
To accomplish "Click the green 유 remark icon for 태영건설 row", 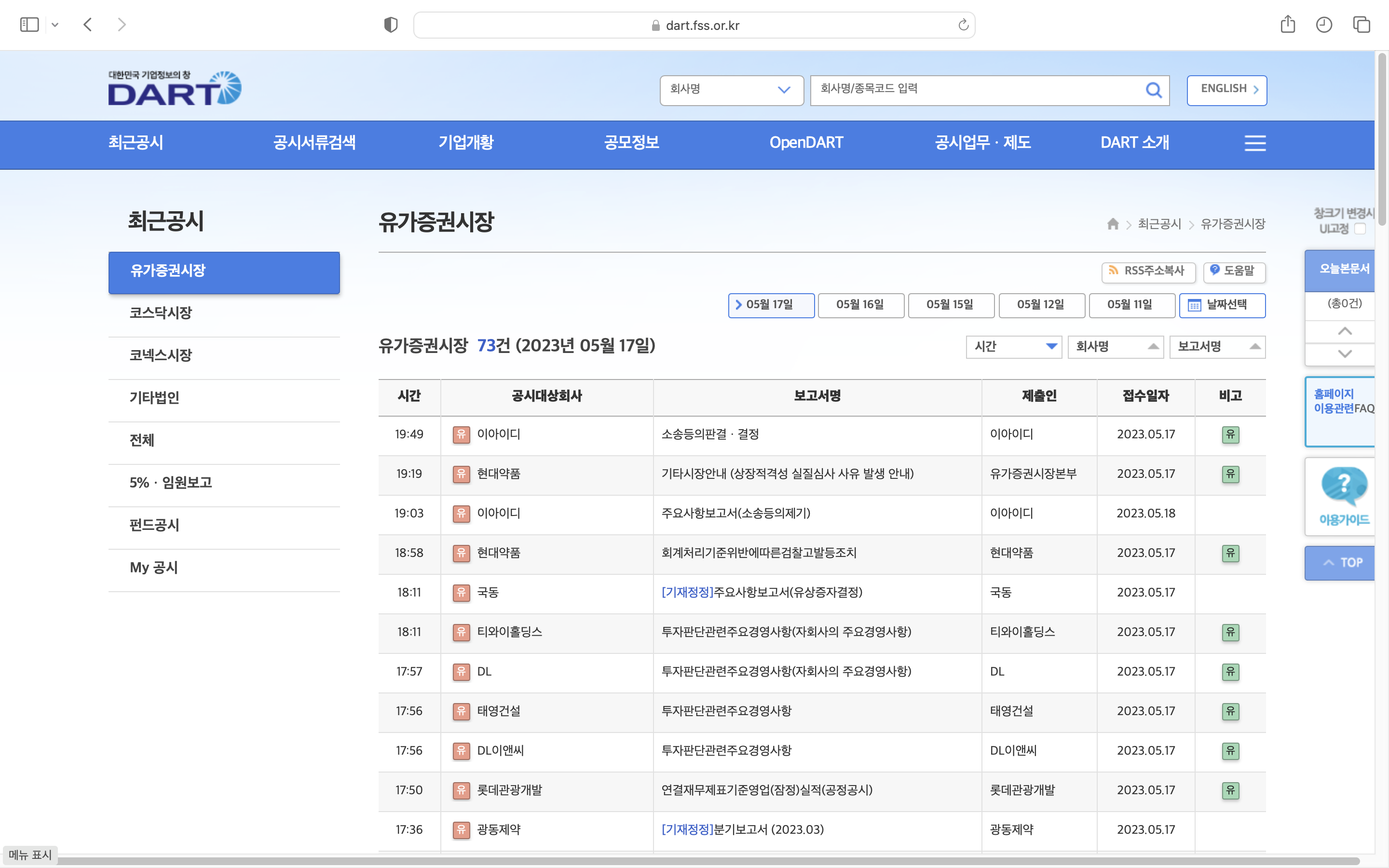I will (1230, 711).
